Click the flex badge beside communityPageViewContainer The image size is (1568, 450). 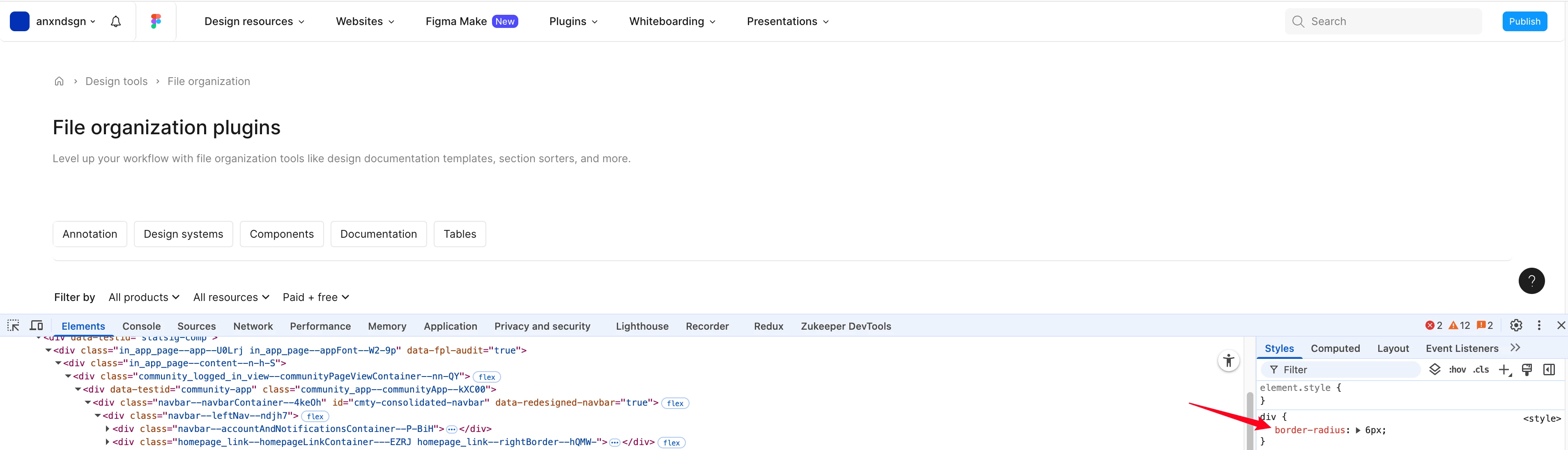click(486, 377)
